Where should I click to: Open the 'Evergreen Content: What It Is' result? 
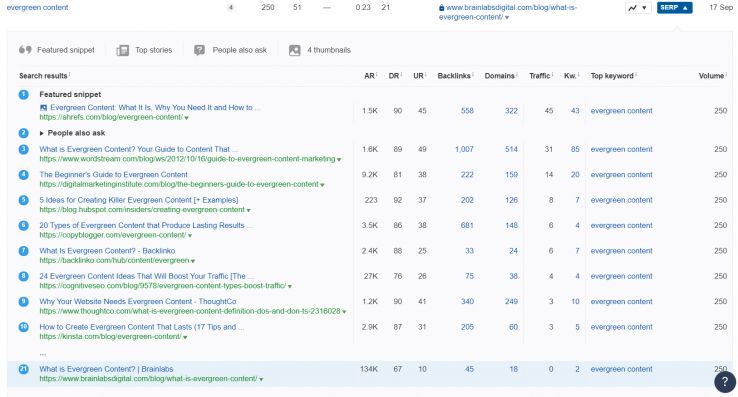click(155, 108)
